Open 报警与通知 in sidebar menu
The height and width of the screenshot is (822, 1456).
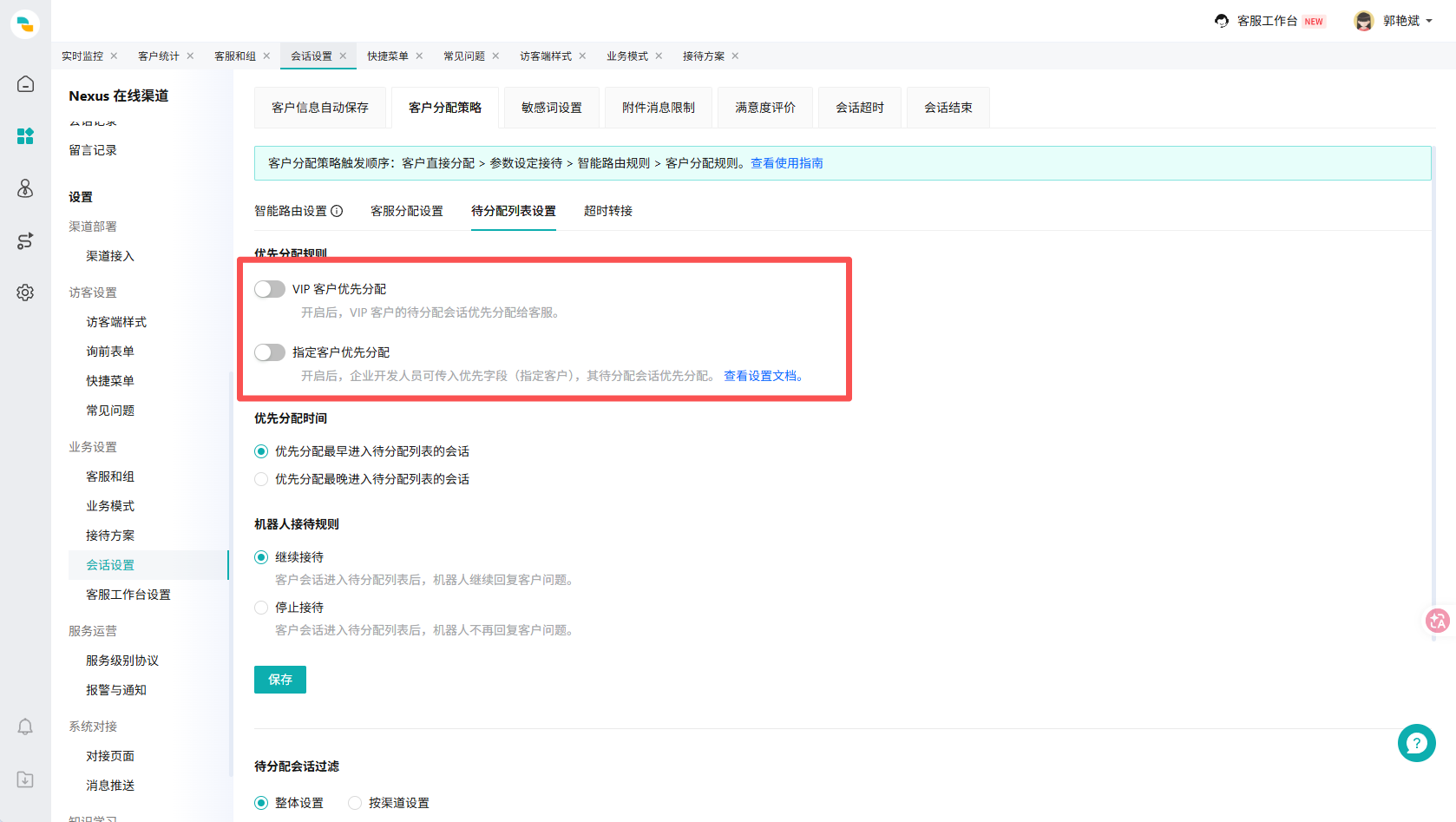116,690
